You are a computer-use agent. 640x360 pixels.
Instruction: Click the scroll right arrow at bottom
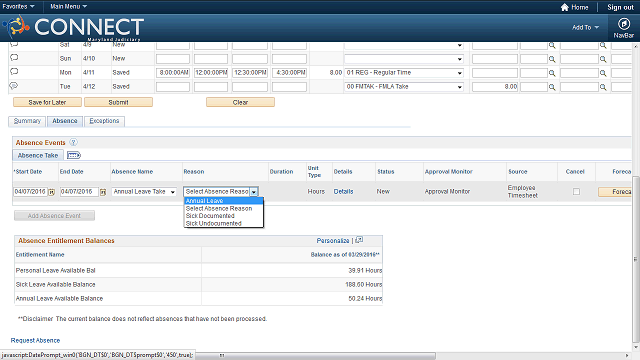pyautogui.click(x=627, y=356)
